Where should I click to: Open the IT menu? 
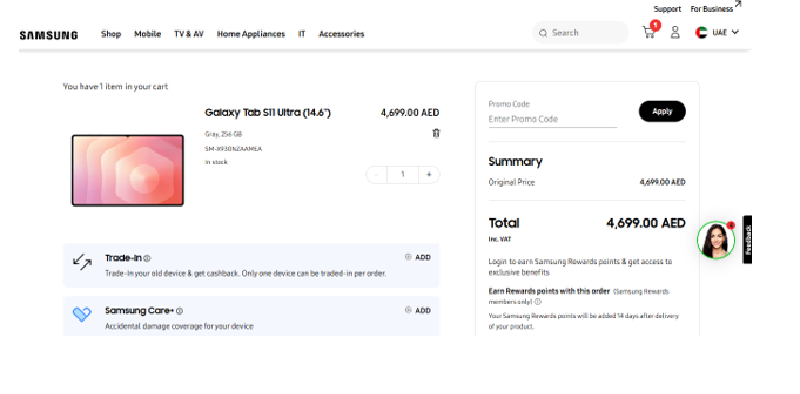(302, 34)
